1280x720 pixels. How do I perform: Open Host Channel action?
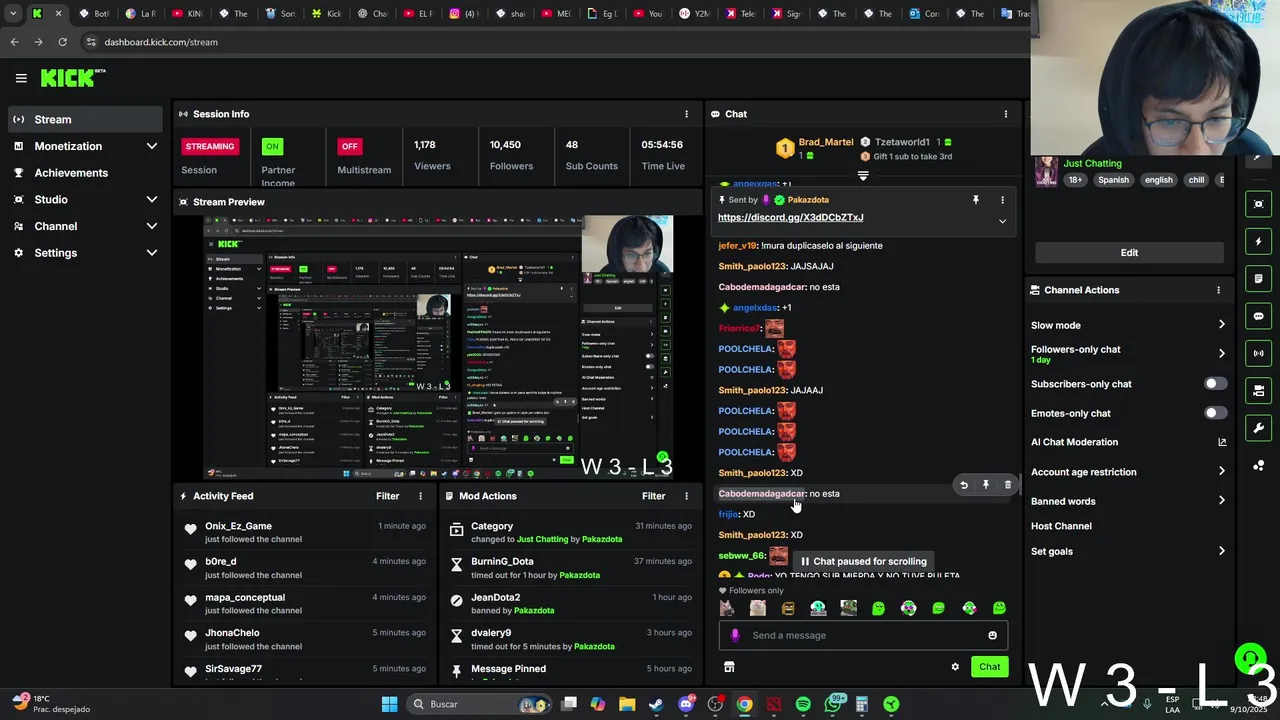(x=1061, y=526)
